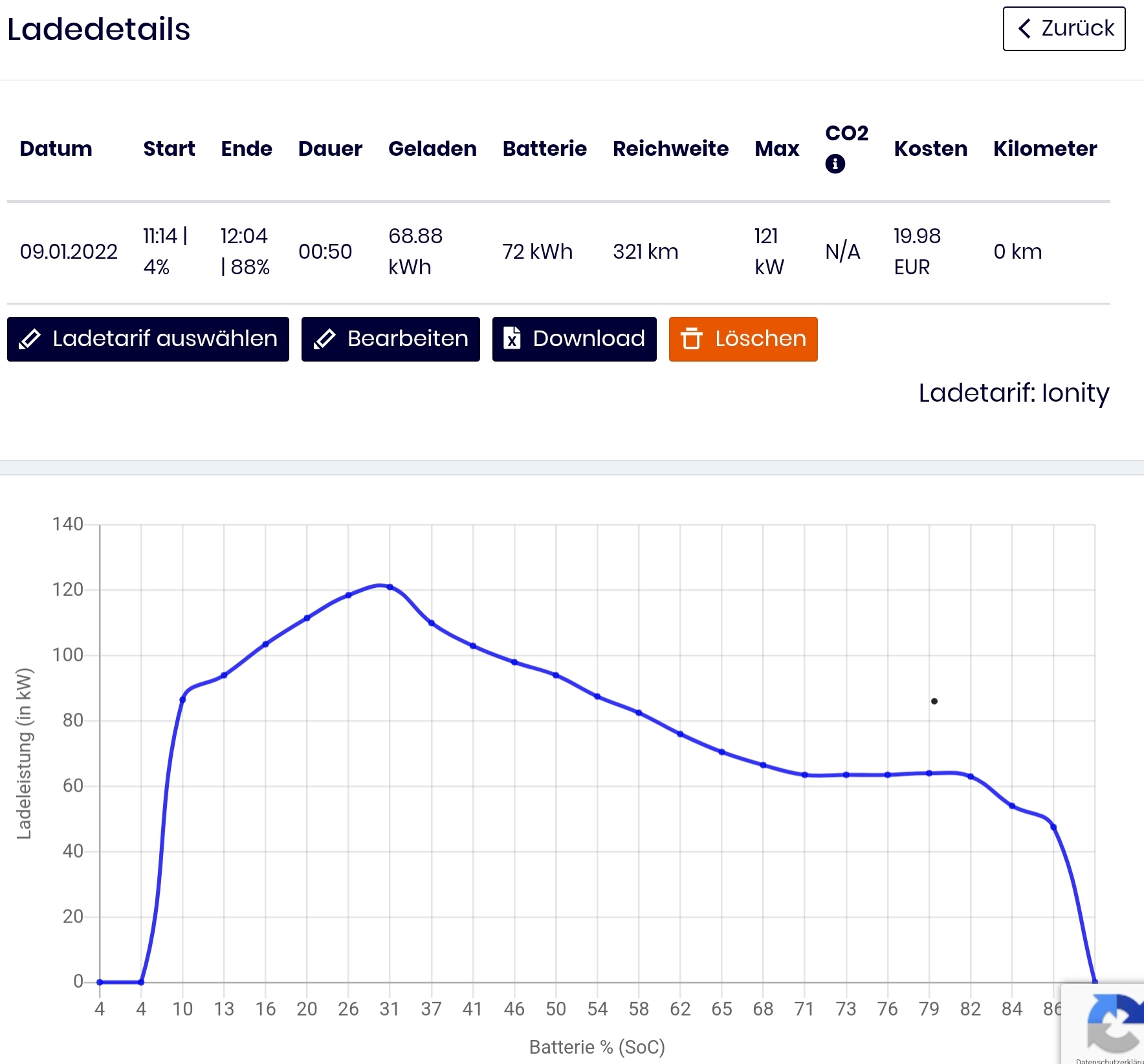Choose a tariff via Ladetarif auswählen
Viewport: 1144px width, 1064px height.
[148, 339]
